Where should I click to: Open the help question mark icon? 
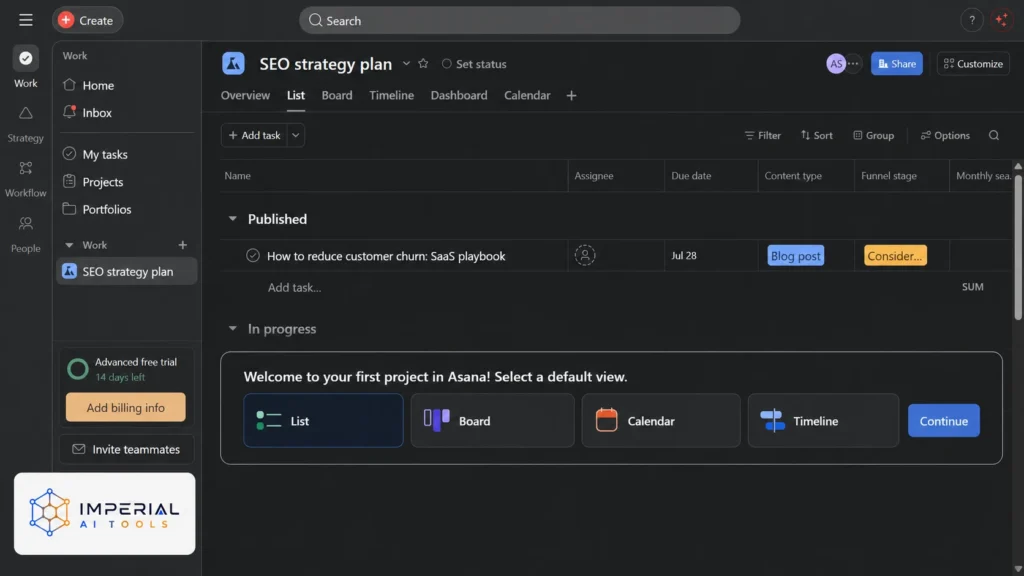coord(972,20)
